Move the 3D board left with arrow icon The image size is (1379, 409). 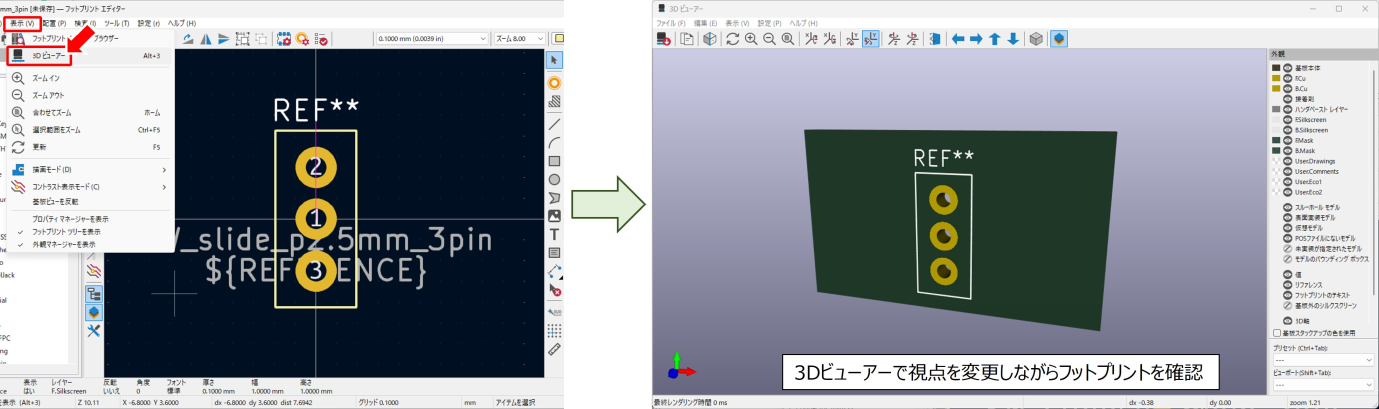tap(957, 39)
